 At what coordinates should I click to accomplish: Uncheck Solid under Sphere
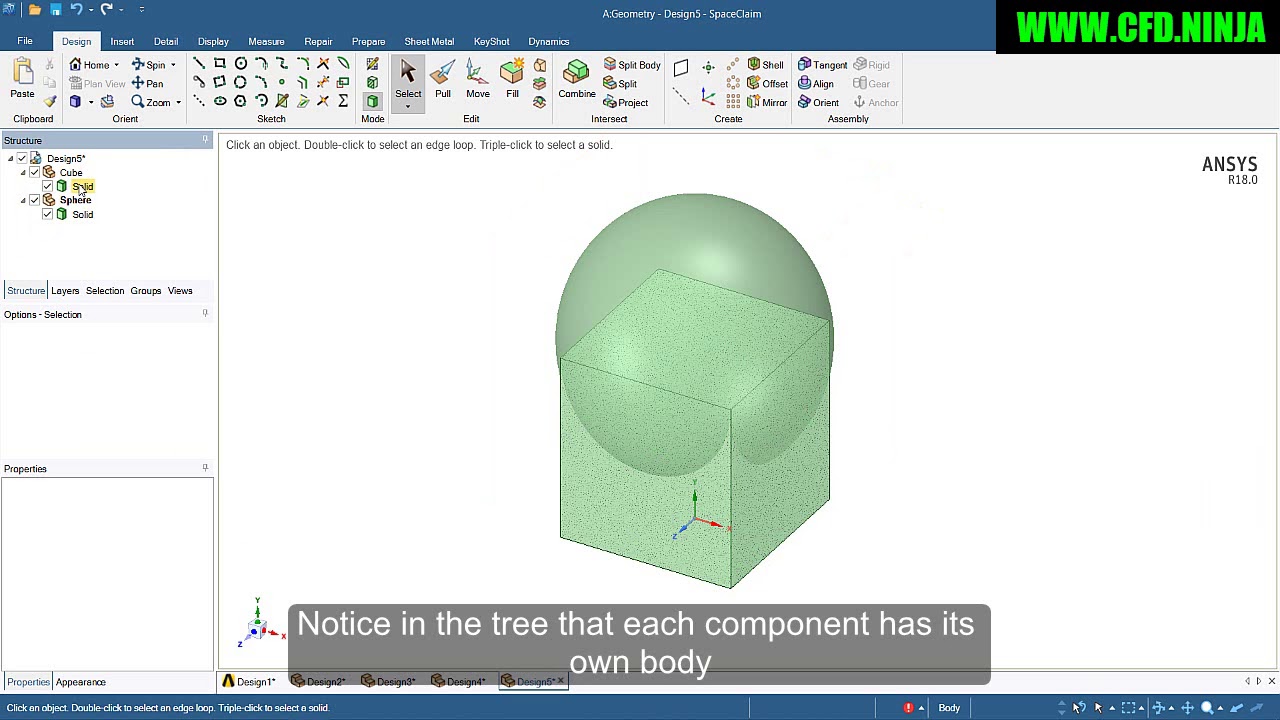[47, 215]
